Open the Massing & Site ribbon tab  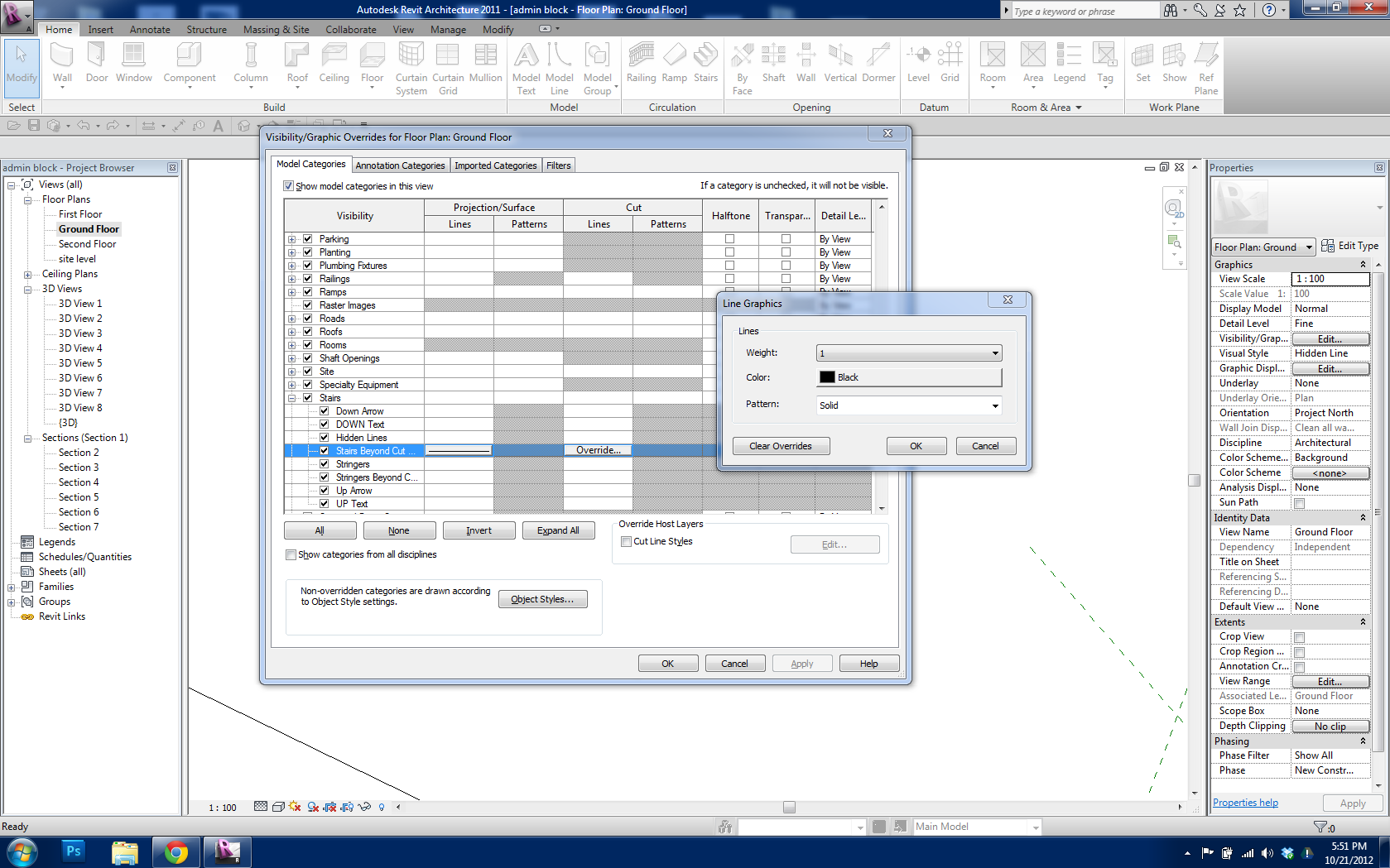point(276,30)
